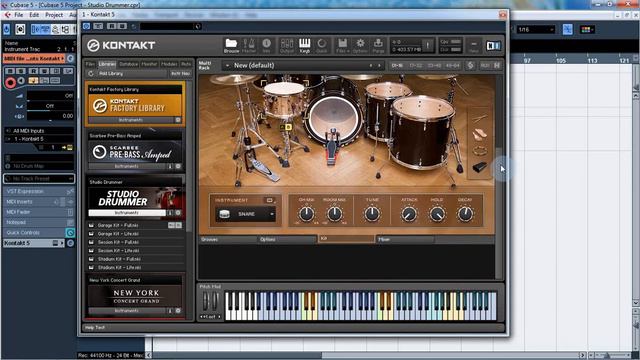Switch to the Libraries tab in Kontakt browser
Screen dimensions: 640x360
coord(107,64)
